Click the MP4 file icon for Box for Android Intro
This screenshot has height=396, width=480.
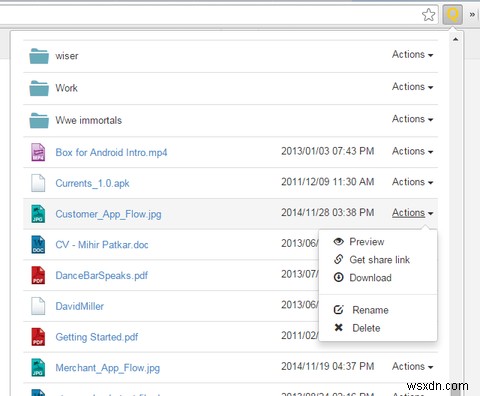pos(38,152)
